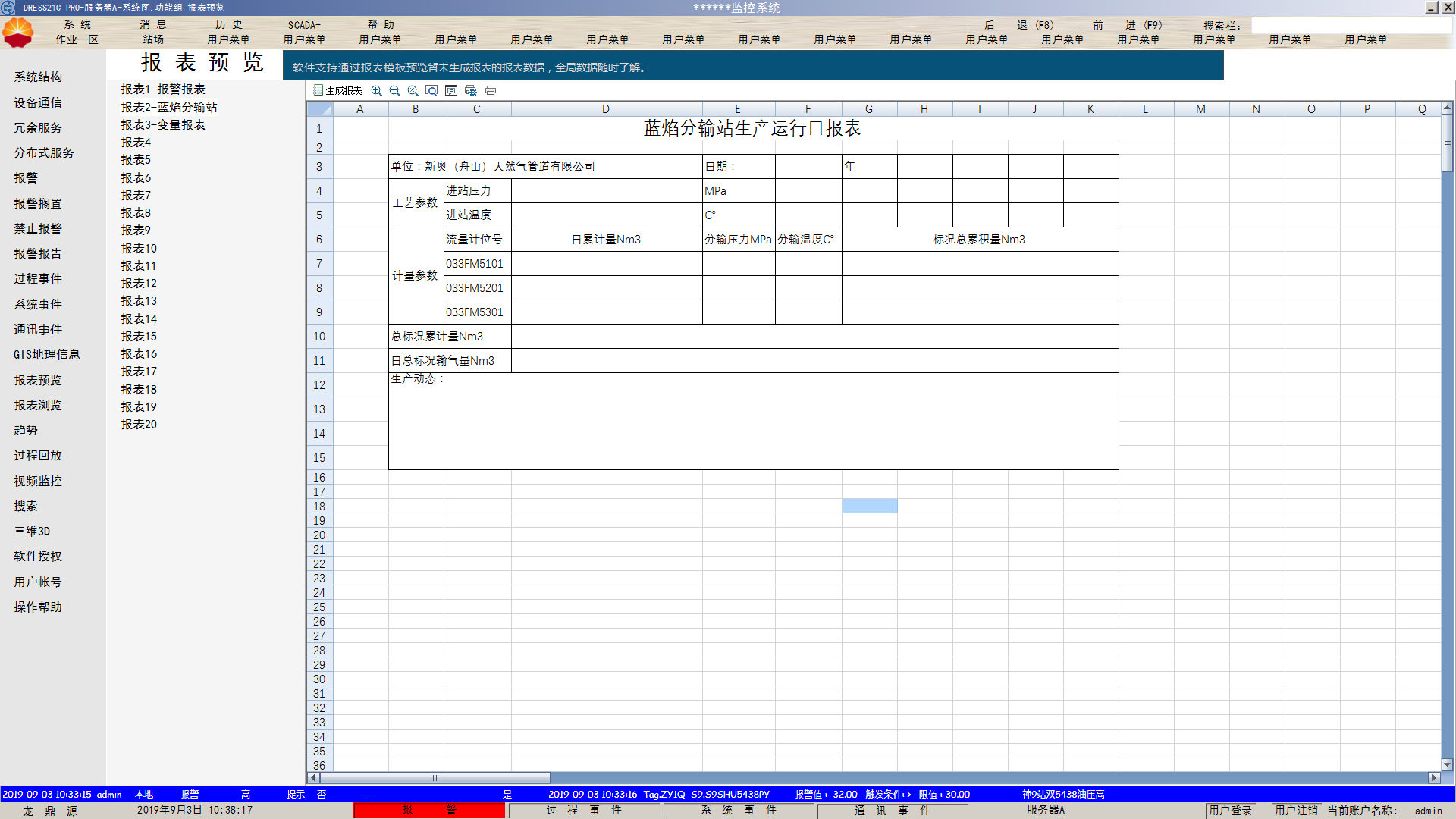This screenshot has width=1456, height=819.
Task: Open printer settings with the gear icon
Action: [x=471, y=90]
